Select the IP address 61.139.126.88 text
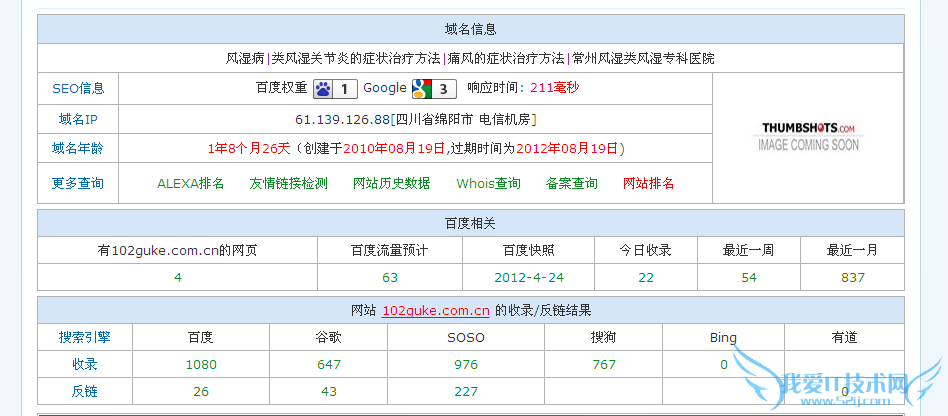948x416 pixels. pyautogui.click(x=342, y=119)
